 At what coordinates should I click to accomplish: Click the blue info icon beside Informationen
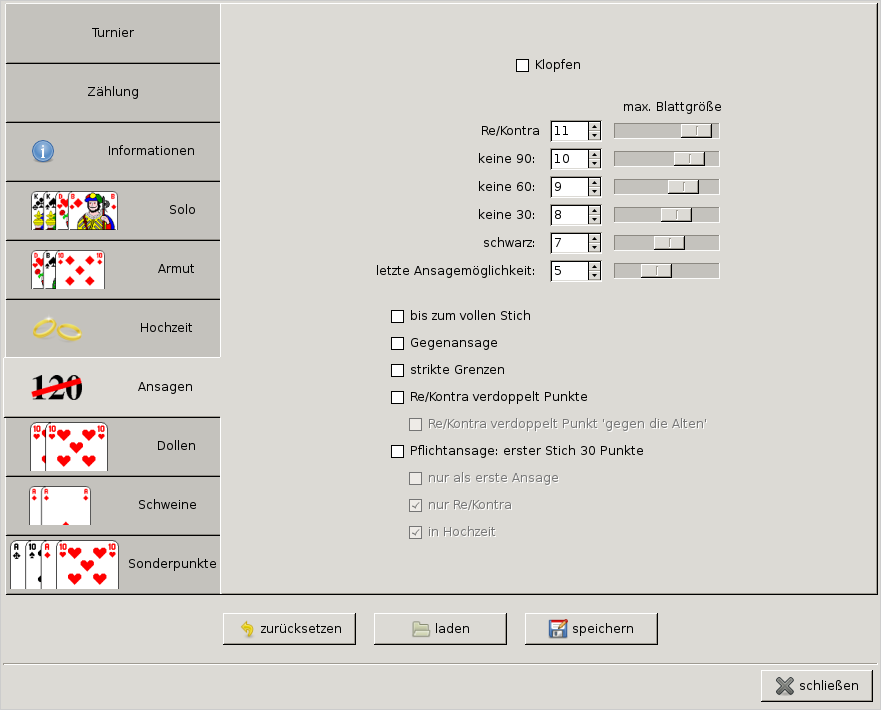(43, 151)
